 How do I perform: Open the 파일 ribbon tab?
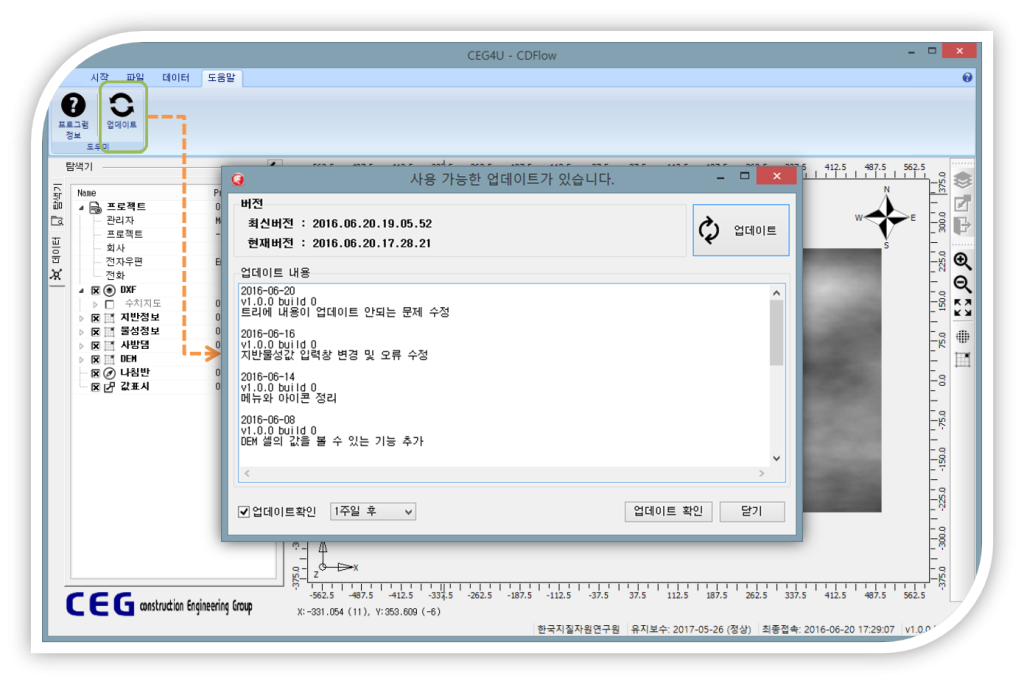pyautogui.click(x=135, y=77)
